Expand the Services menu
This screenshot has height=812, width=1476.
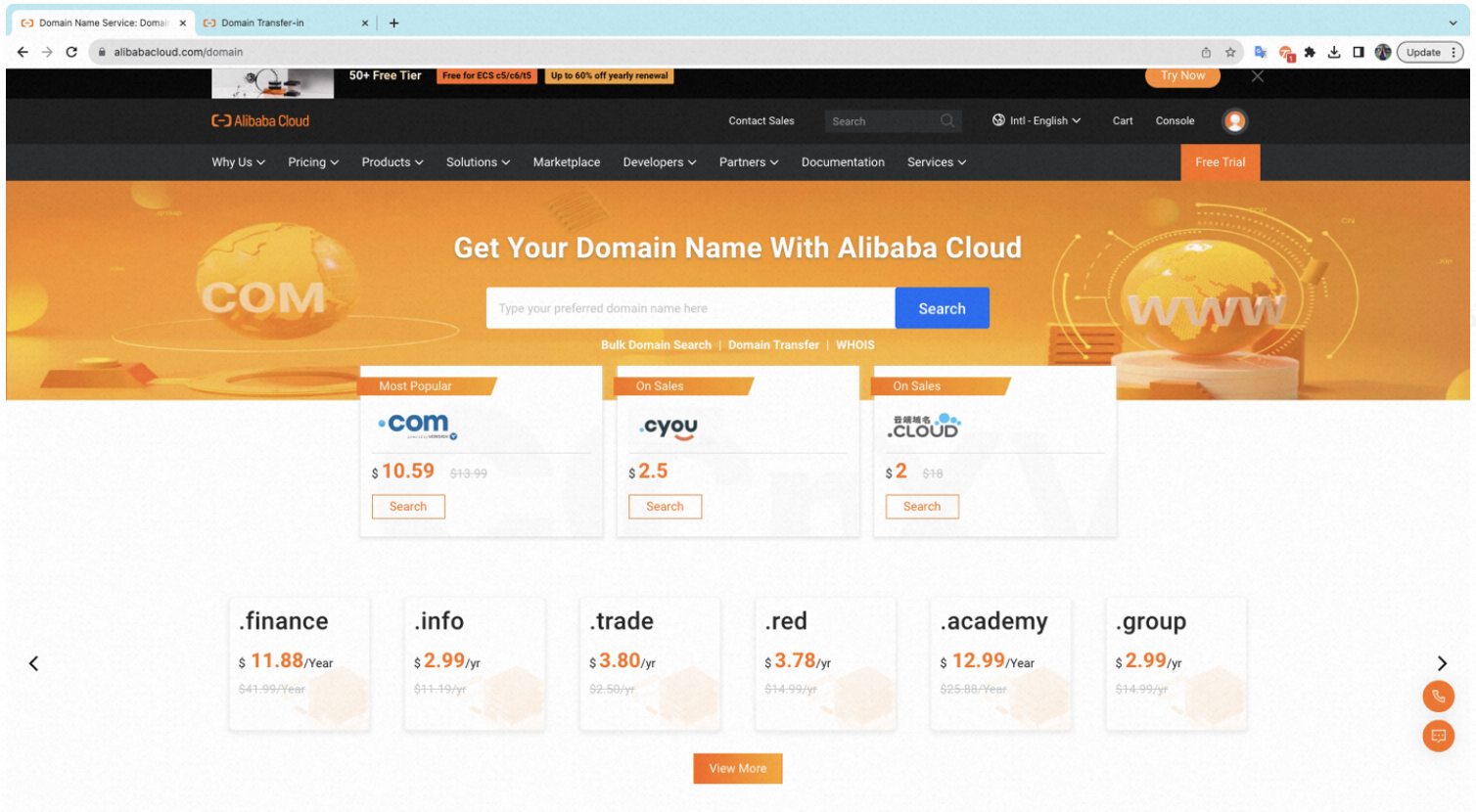coord(937,162)
